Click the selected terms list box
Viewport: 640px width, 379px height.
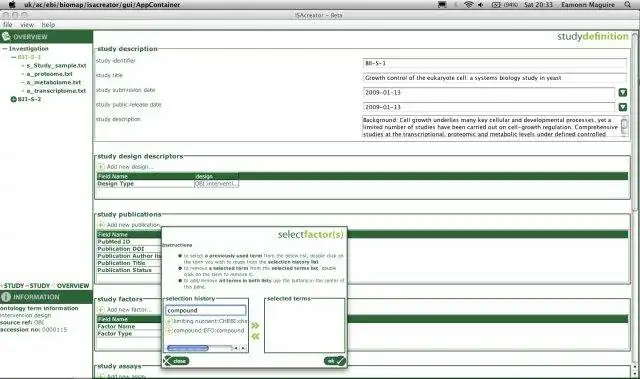pyautogui.click(x=304, y=327)
